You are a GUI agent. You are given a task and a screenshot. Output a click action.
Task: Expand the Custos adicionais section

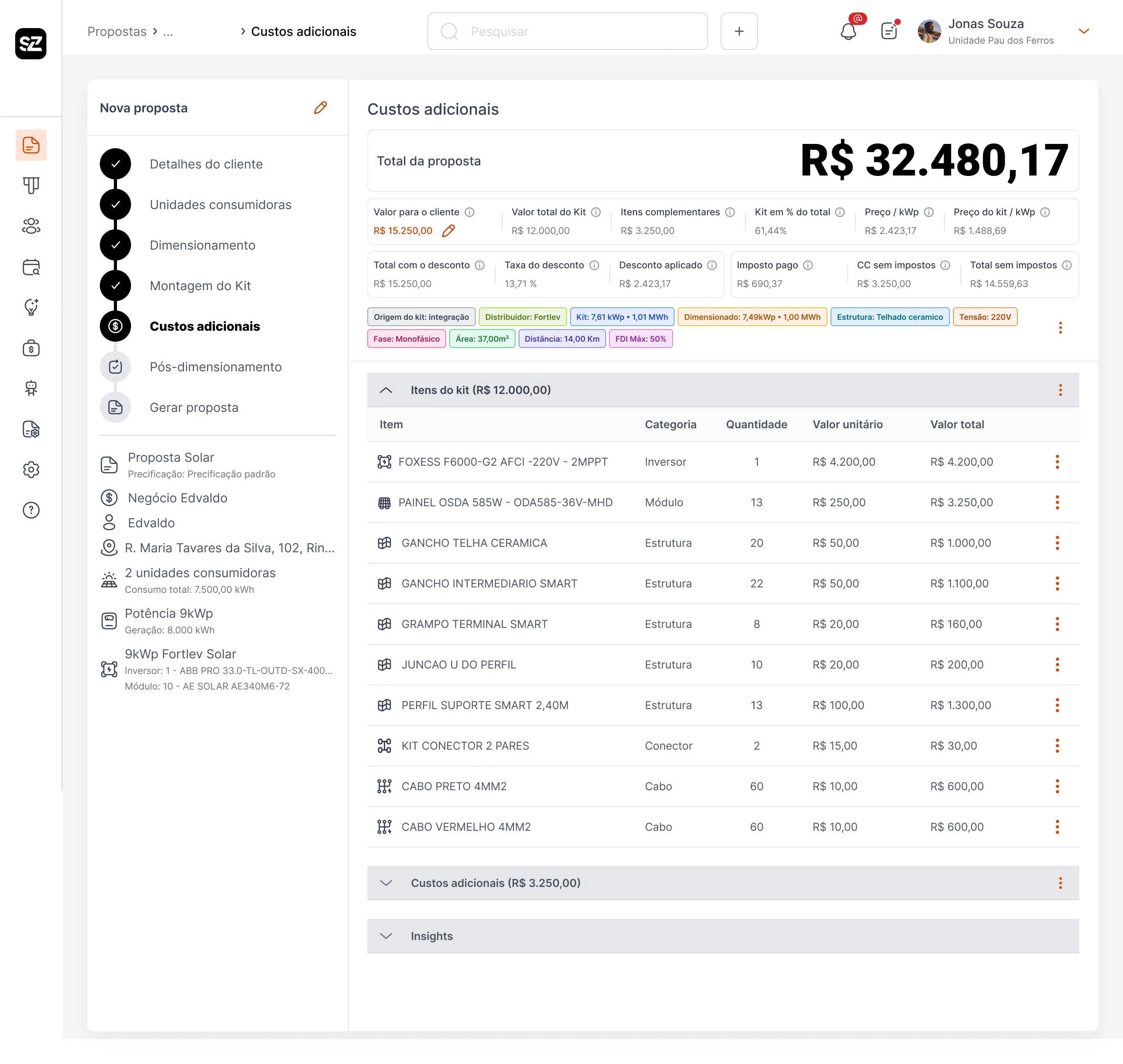(386, 883)
